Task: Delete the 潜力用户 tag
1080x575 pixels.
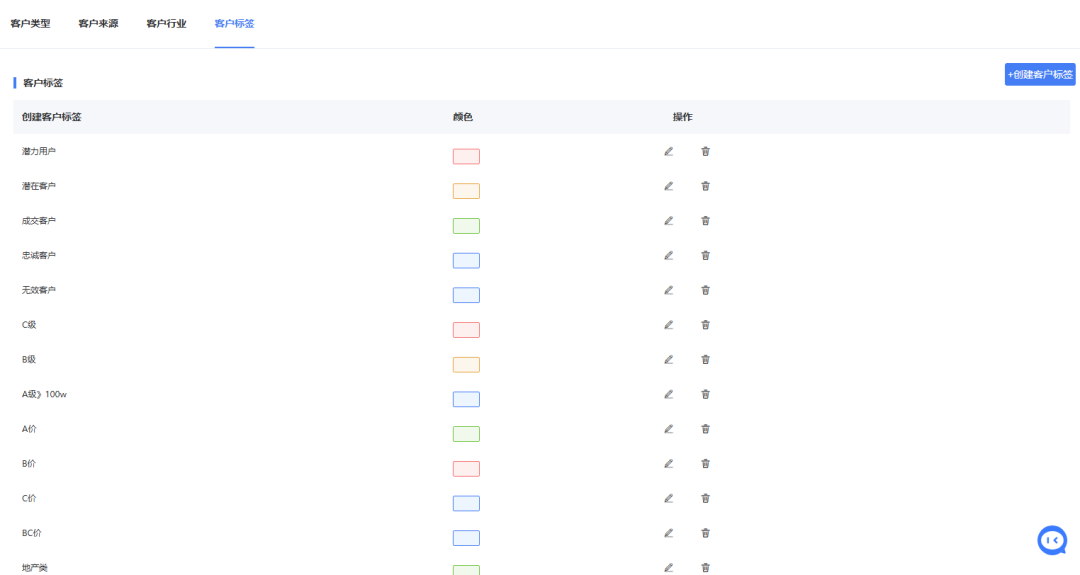Action: (705, 151)
